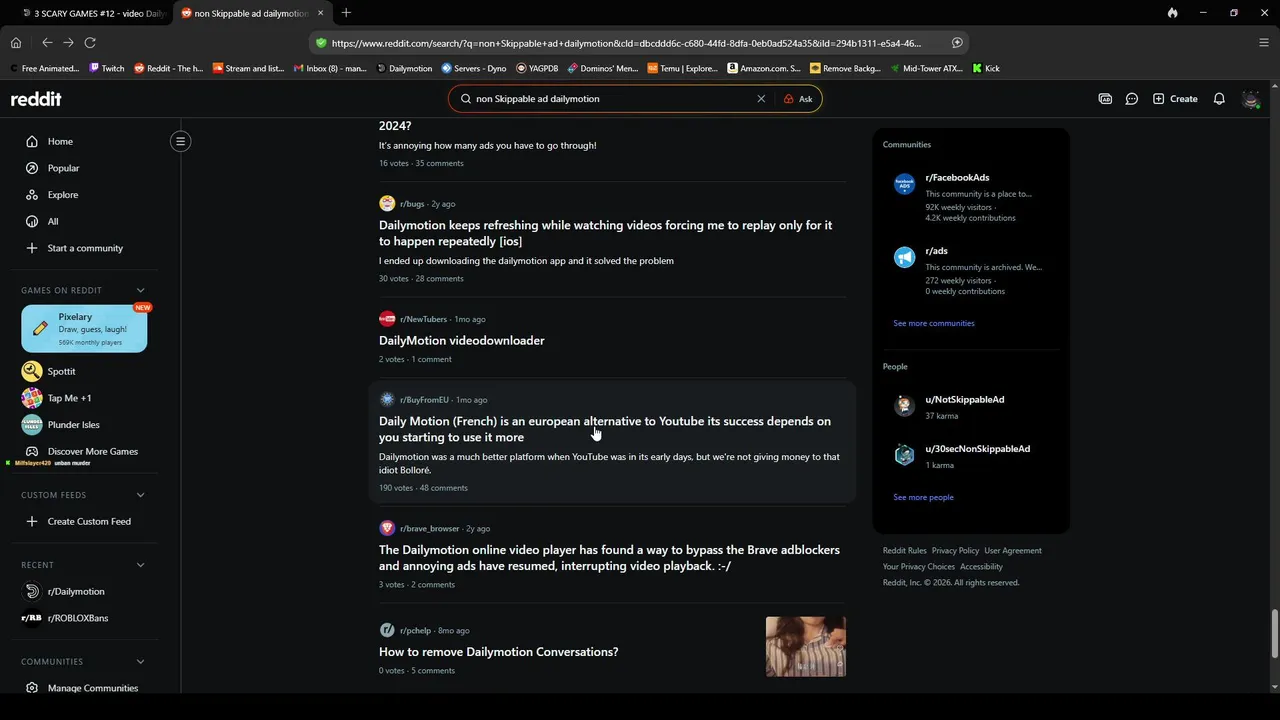Collapse the Recent section

pyautogui.click(x=140, y=565)
